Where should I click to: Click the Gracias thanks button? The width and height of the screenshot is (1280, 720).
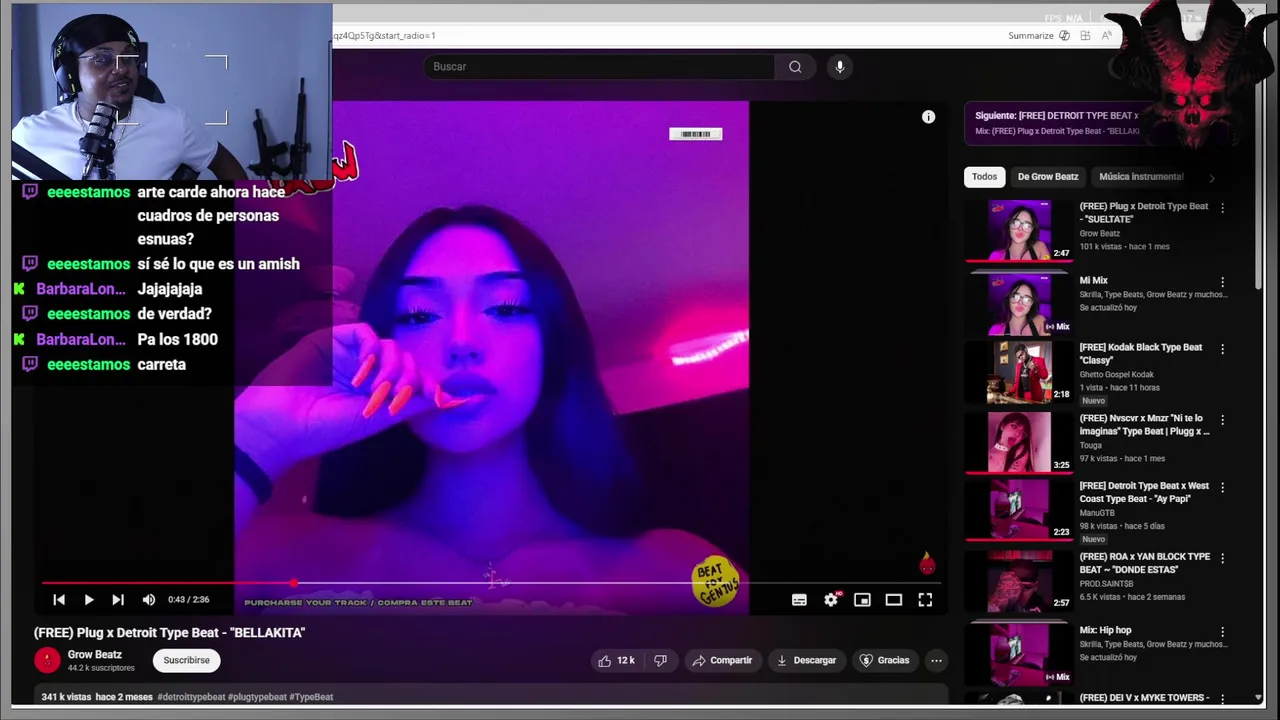[x=885, y=660]
